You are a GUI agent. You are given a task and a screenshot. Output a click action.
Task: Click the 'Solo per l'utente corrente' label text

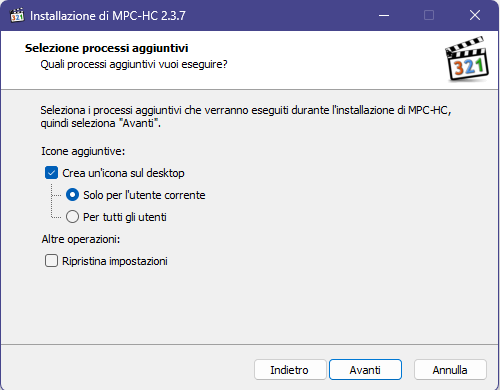(144, 195)
